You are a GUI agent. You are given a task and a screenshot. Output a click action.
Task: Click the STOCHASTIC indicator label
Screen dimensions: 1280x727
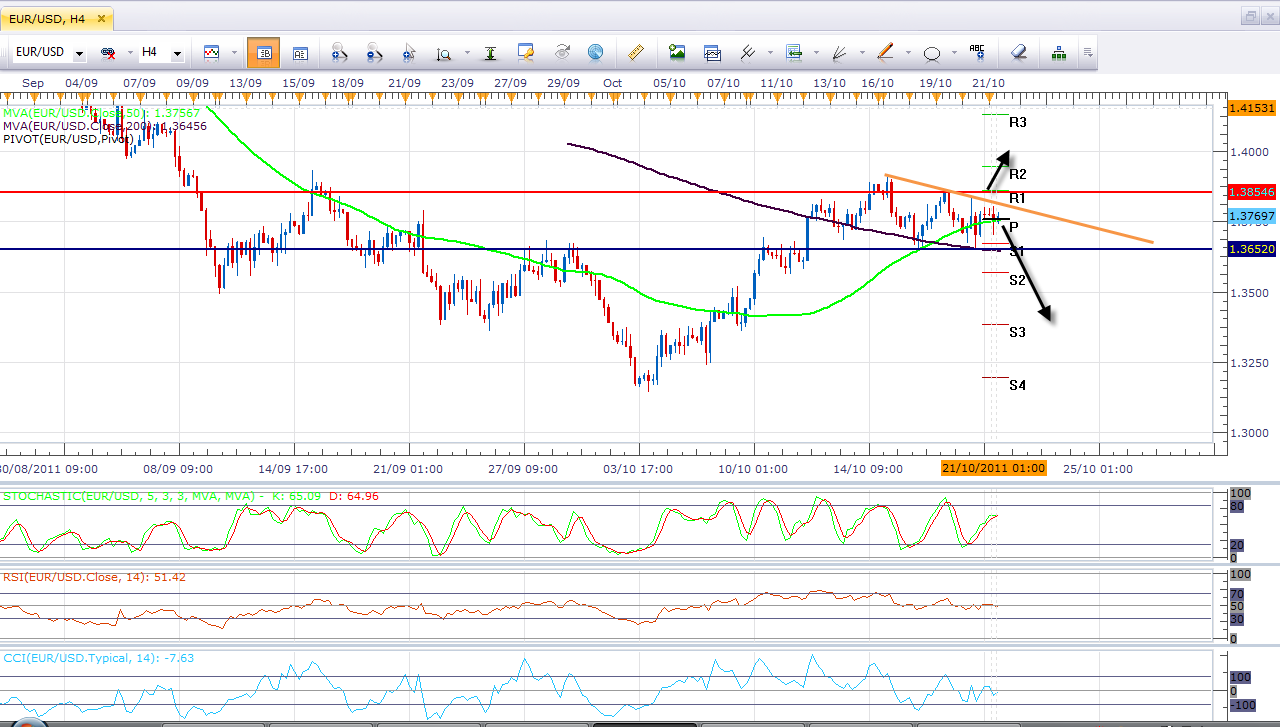pos(190,495)
